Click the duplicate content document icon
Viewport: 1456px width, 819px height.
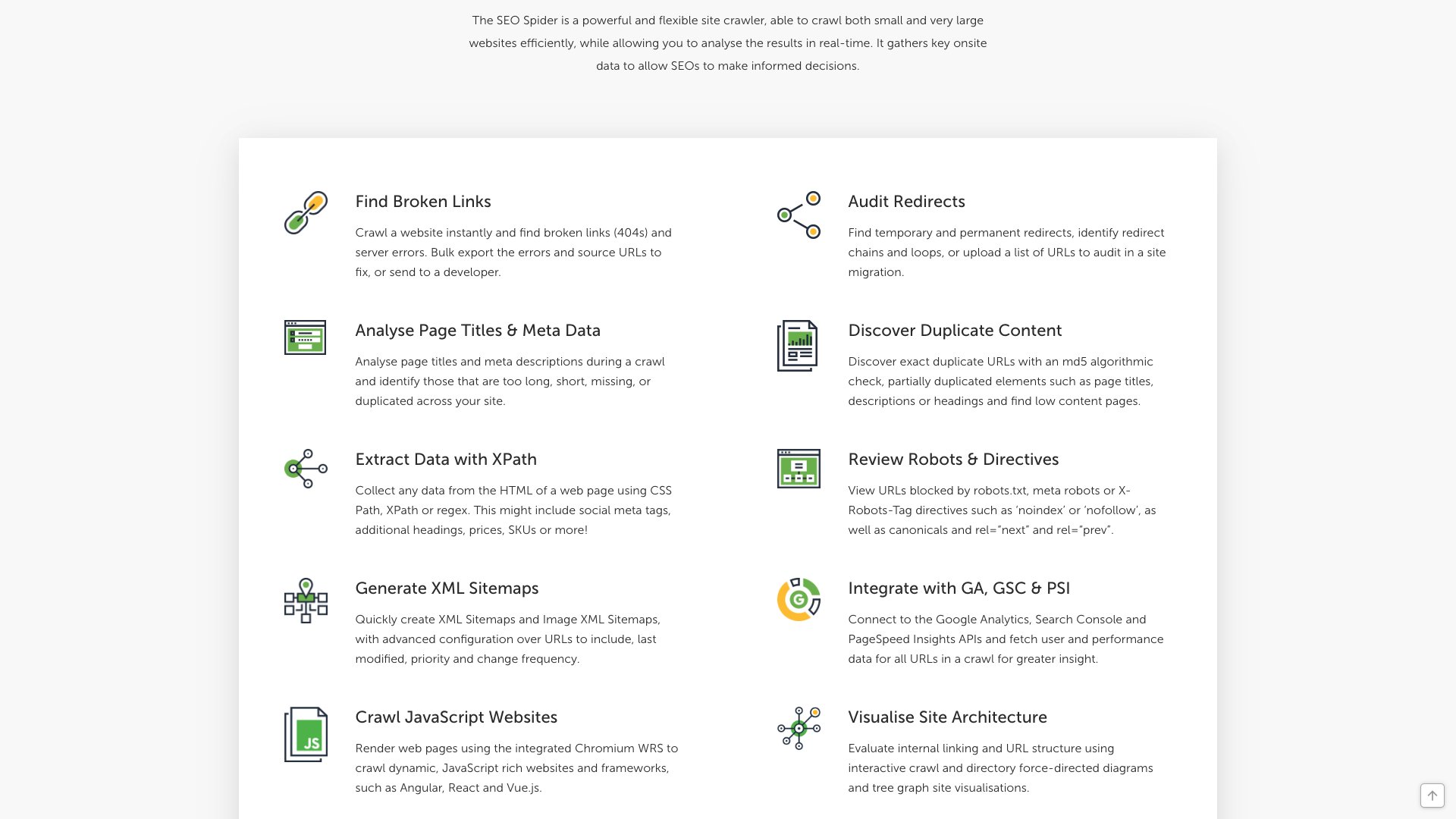[797, 346]
